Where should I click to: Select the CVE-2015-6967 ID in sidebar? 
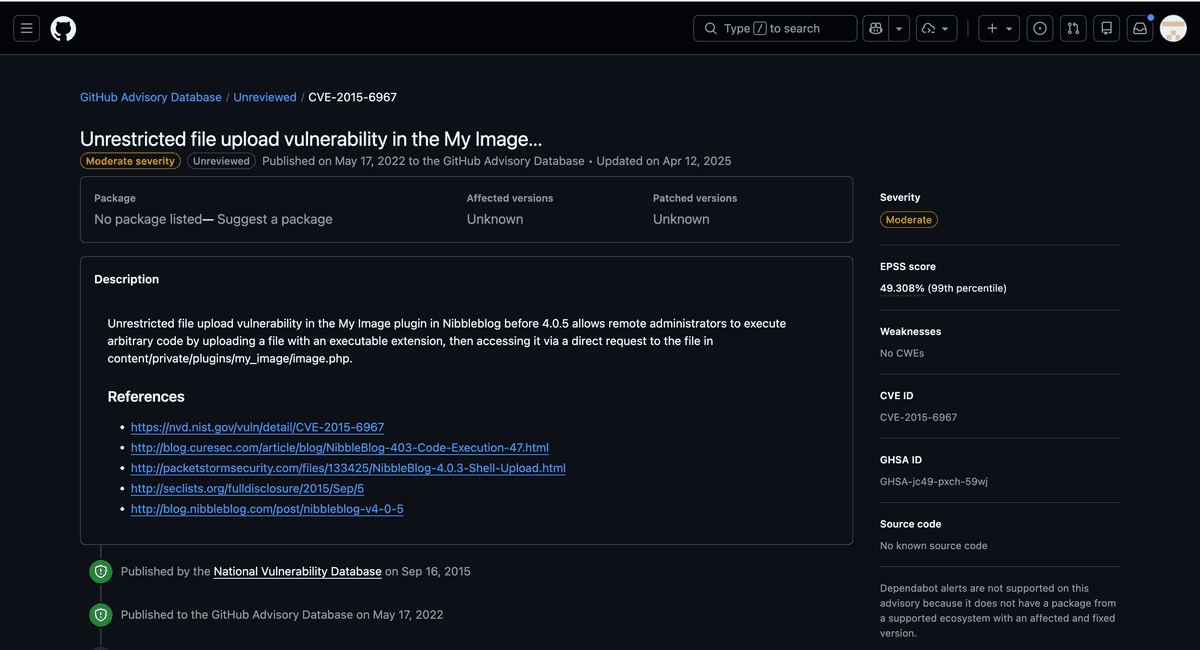(x=918, y=417)
